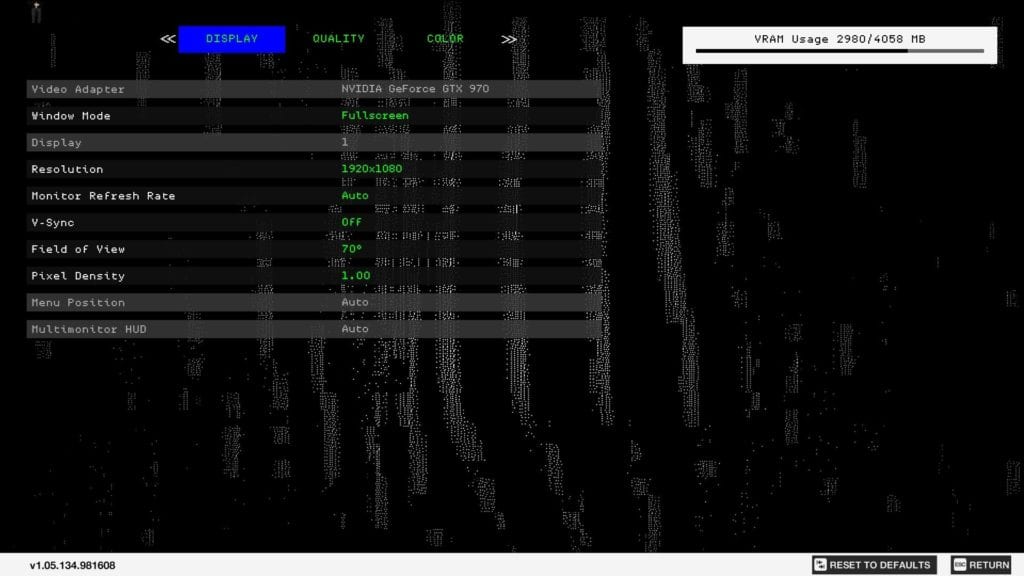
Task: Open the Menu Position Auto option
Action: pos(355,302)
